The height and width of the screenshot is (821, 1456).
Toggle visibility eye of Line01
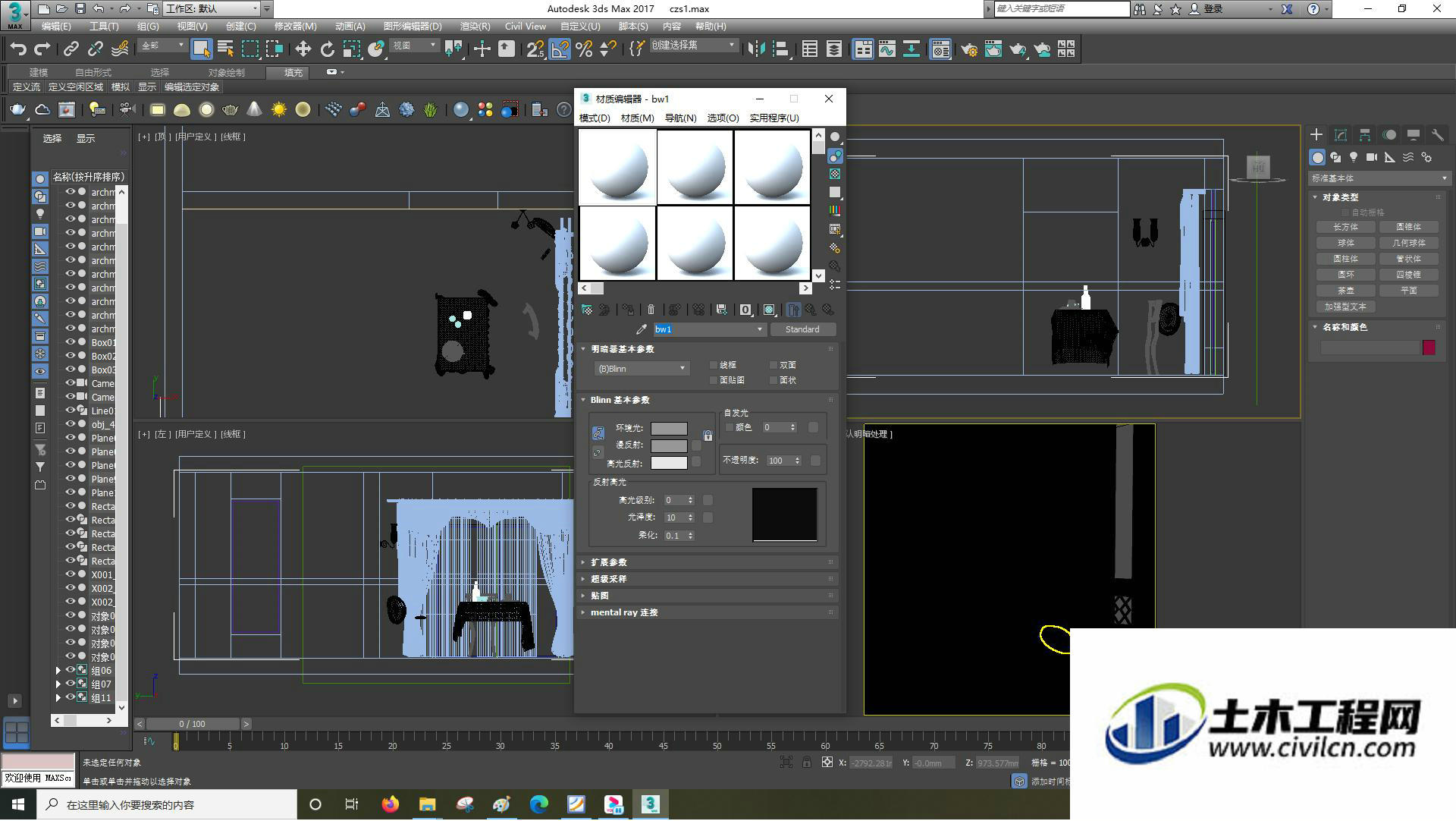(x=70, y=410)
